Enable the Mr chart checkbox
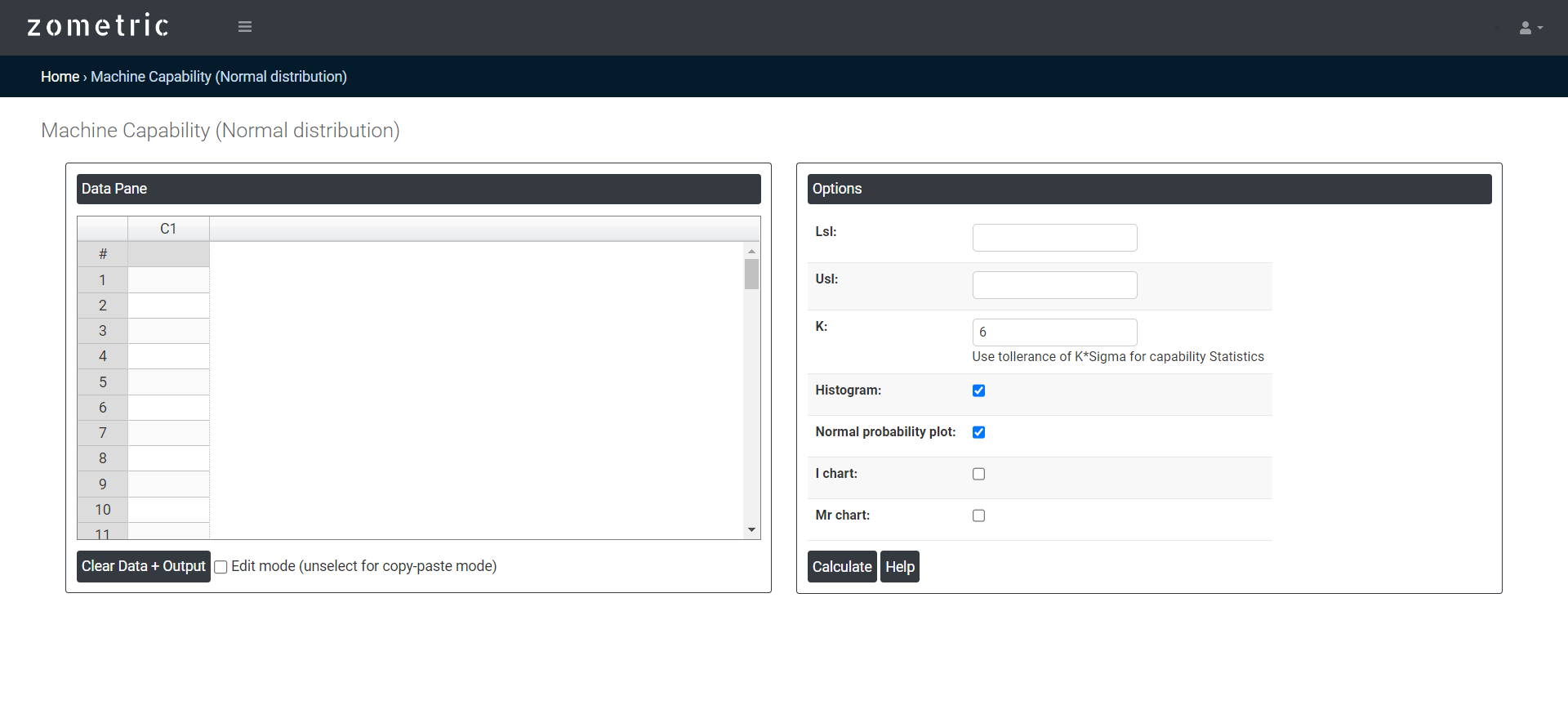Screen dimensions: 1568x714 (978, 515)
